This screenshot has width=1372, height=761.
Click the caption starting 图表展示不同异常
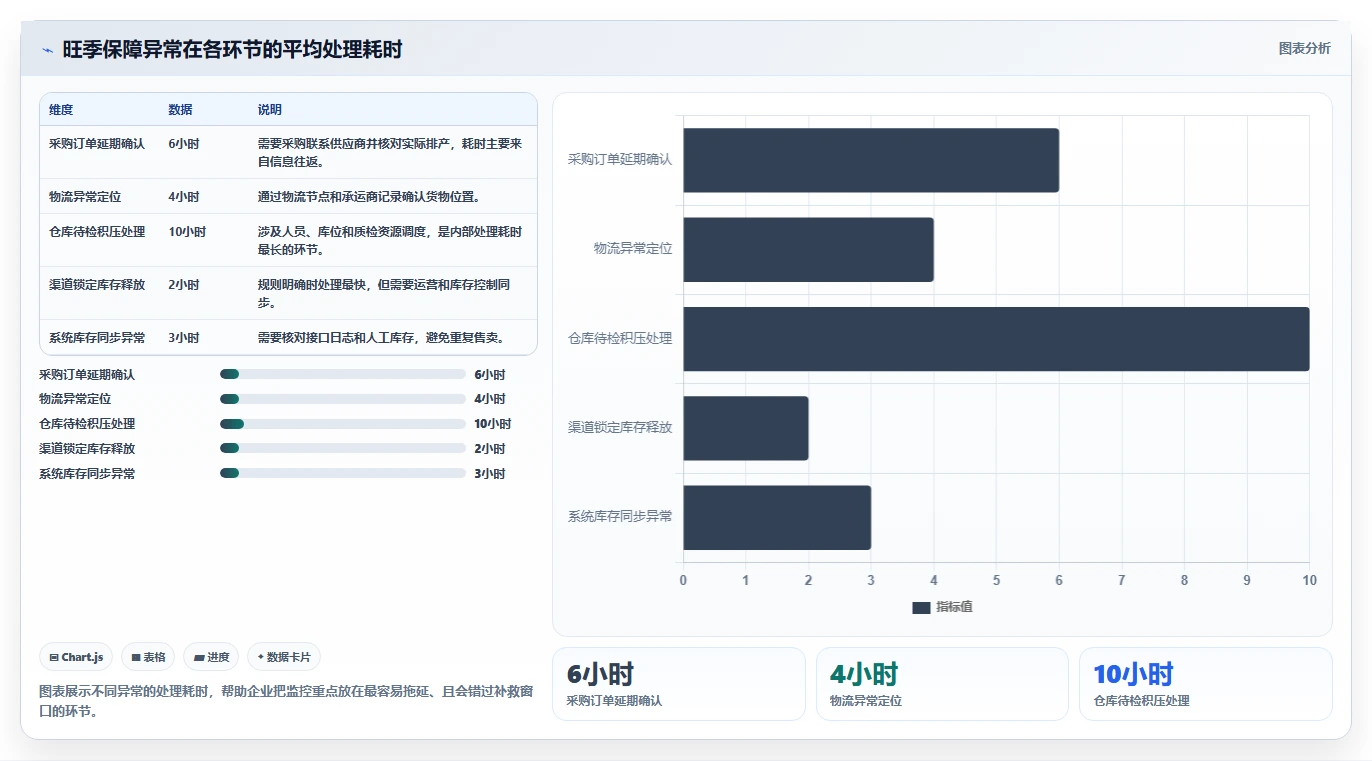pyautogui.click(x=286, y=701)
